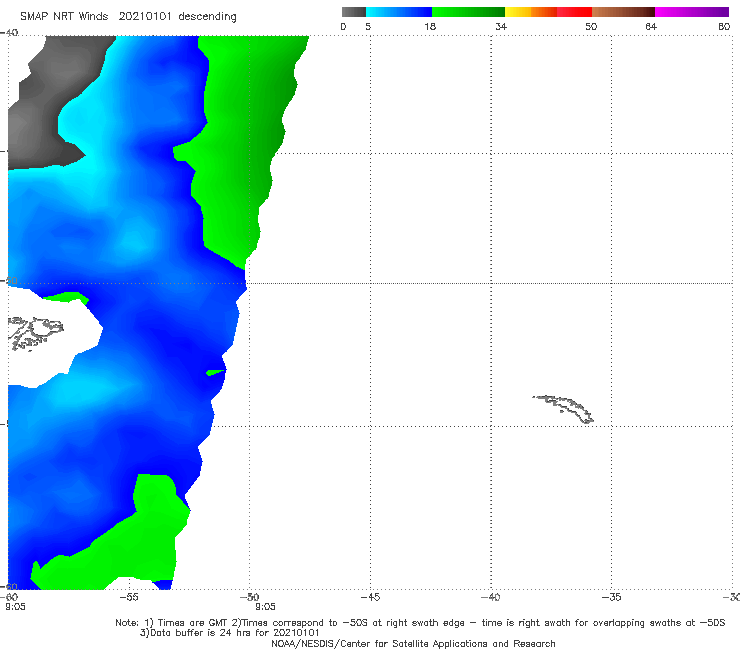Viewport: 740px width, 650px height.
Task: Click the longitude label '-40' on bottom axis
Action: pyautogui.click(x=490, y=597)
